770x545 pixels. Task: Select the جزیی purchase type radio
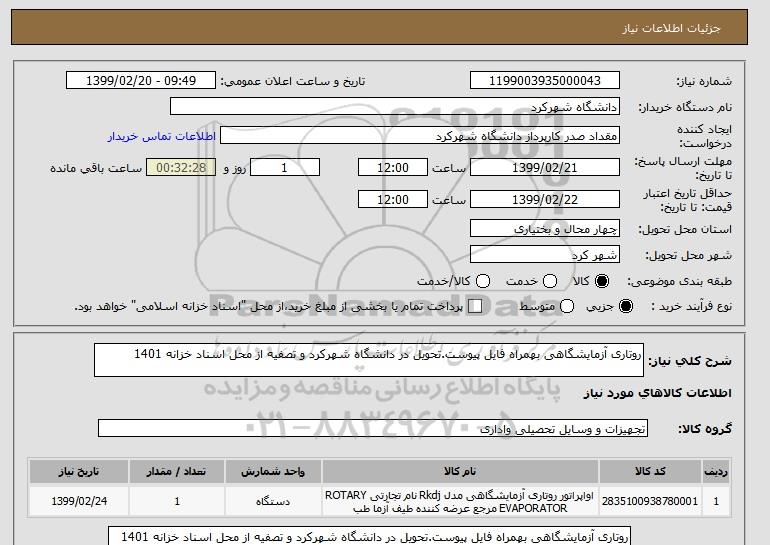tap(626, 306)
